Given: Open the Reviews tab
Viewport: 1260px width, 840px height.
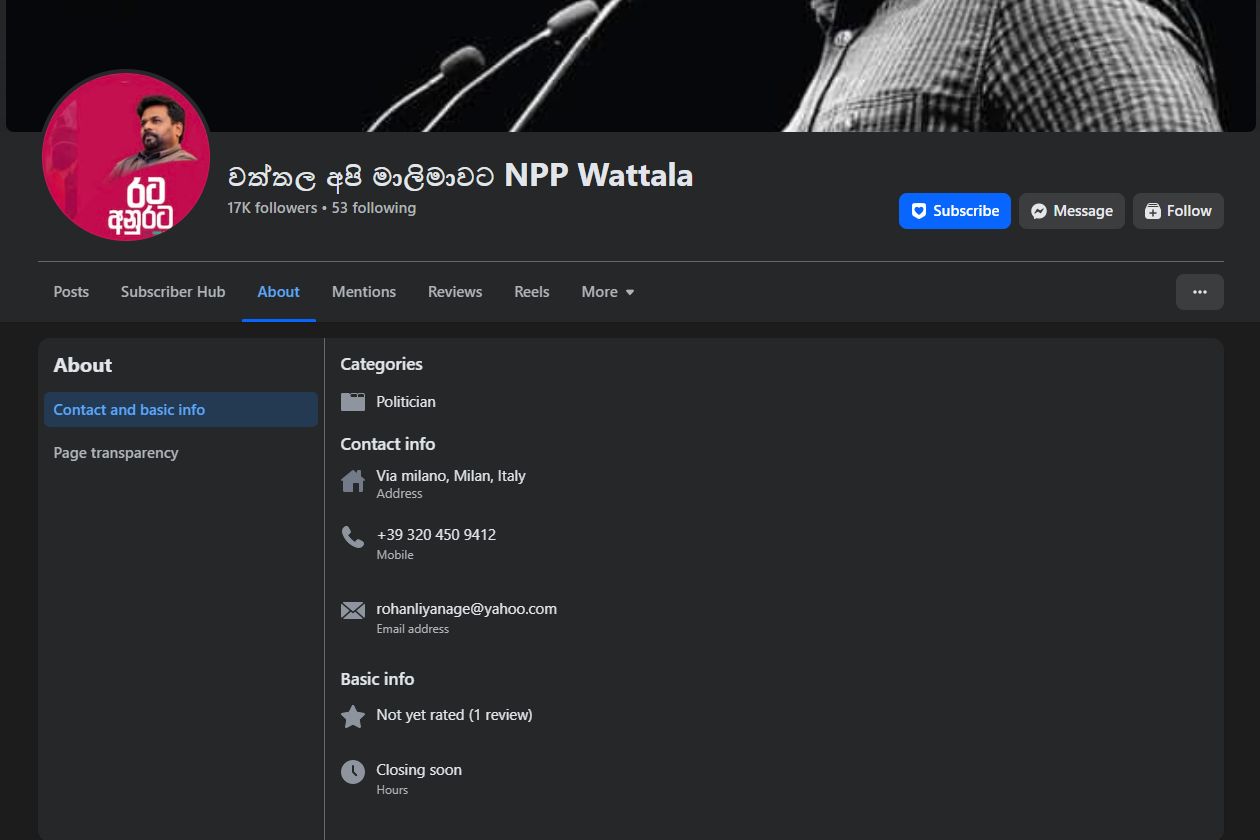Looking at the screenshot, I should (455, 292).
